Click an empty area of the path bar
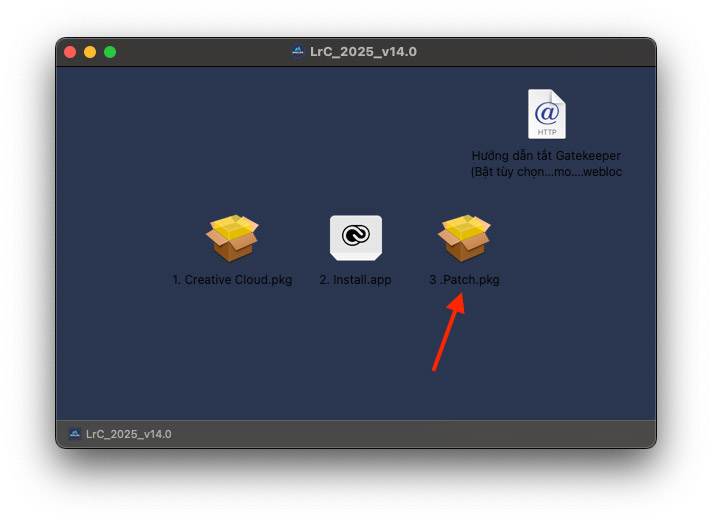 point(409,434)
